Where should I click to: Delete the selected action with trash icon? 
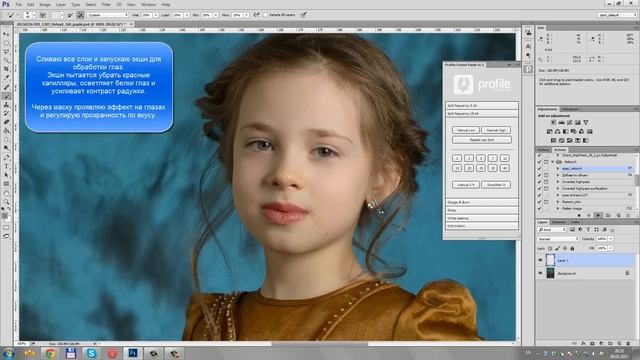pos(628,215)
